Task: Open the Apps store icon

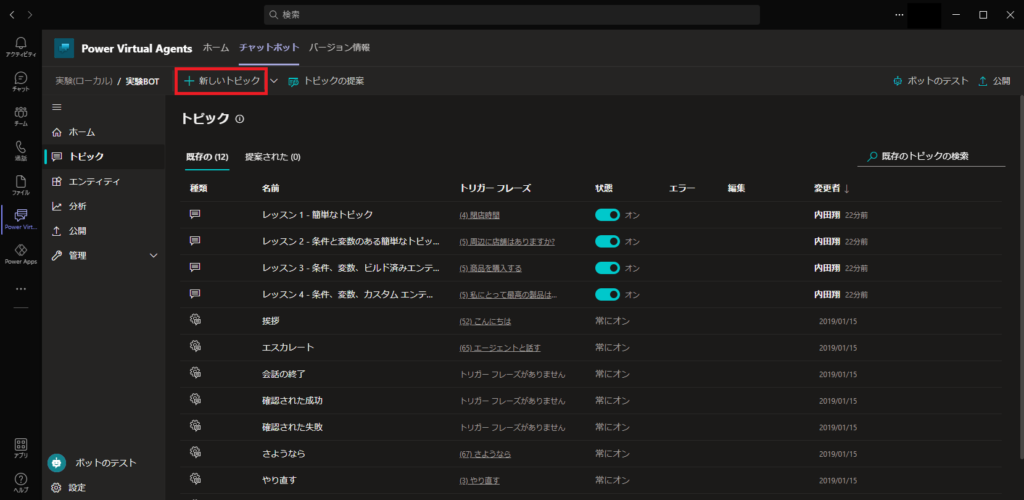Action: [x=21, y=444]
